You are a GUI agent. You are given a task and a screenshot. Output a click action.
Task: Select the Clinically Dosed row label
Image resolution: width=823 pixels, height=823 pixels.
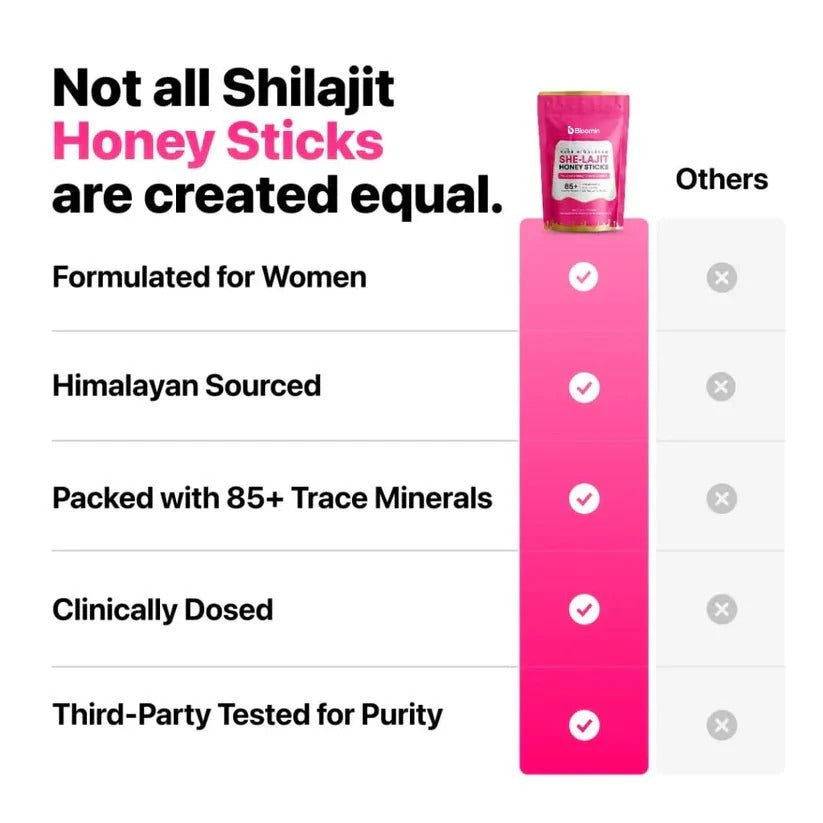pyautogui.click(x=162, y=609)
